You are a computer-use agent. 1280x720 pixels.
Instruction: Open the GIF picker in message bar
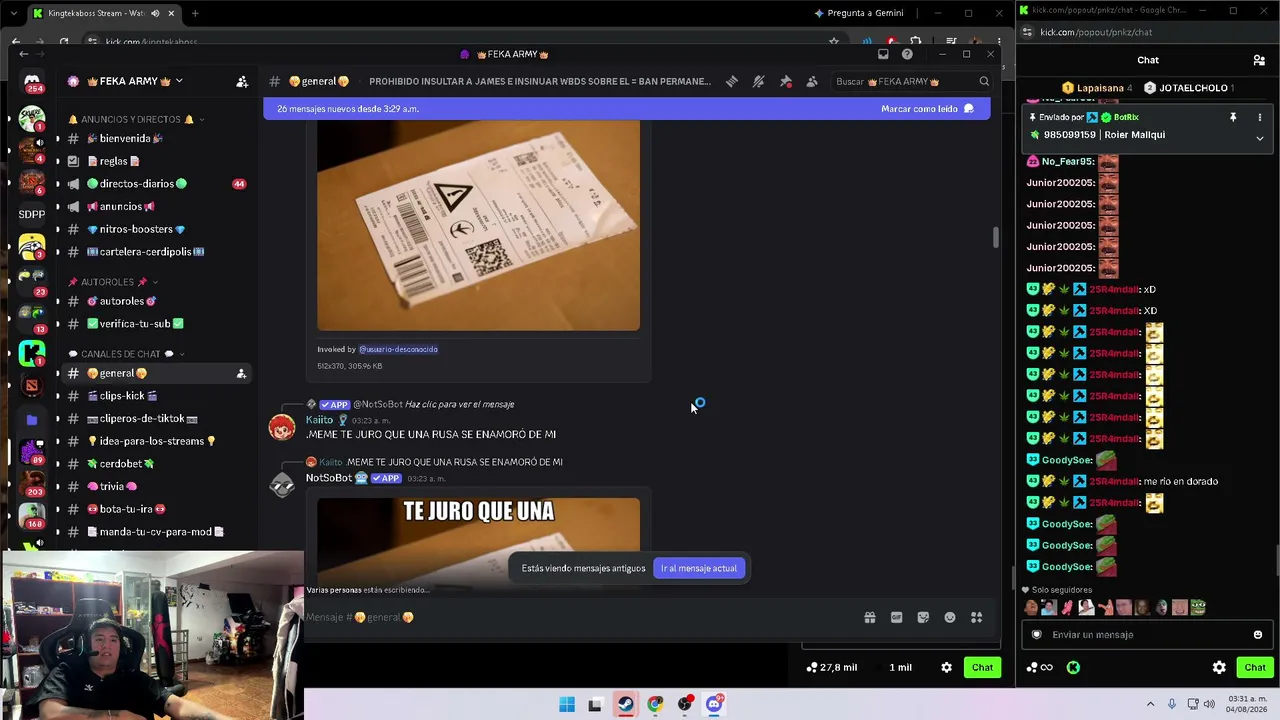(896, 617)
